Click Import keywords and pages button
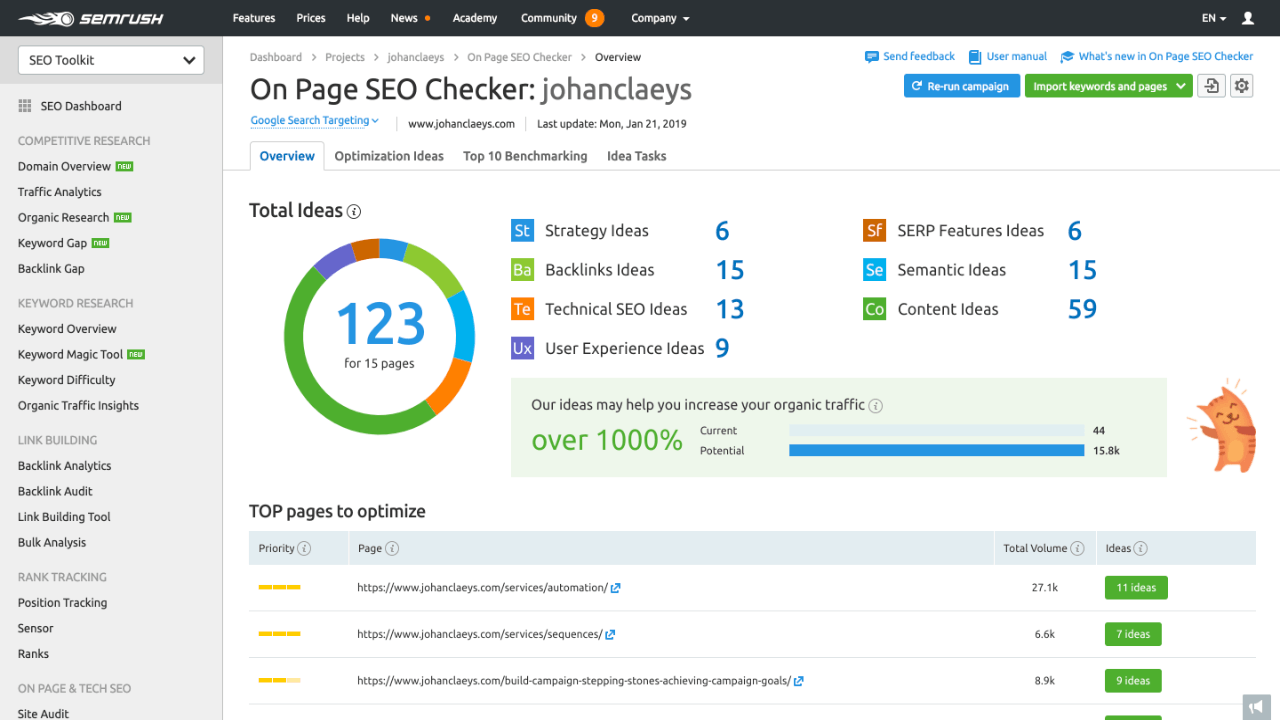Viewport: 1280px width, 720px height. point(1100,86)
